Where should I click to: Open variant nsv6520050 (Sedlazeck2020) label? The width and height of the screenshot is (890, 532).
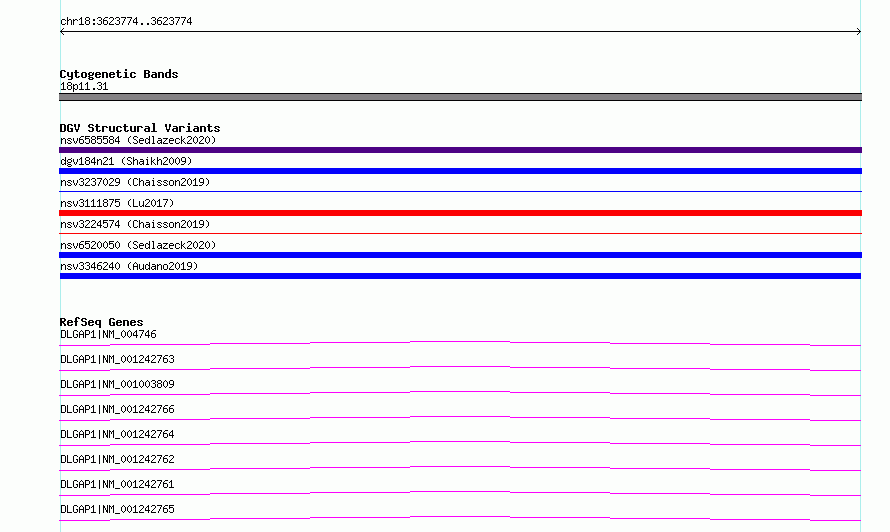(x=138, y=245)
